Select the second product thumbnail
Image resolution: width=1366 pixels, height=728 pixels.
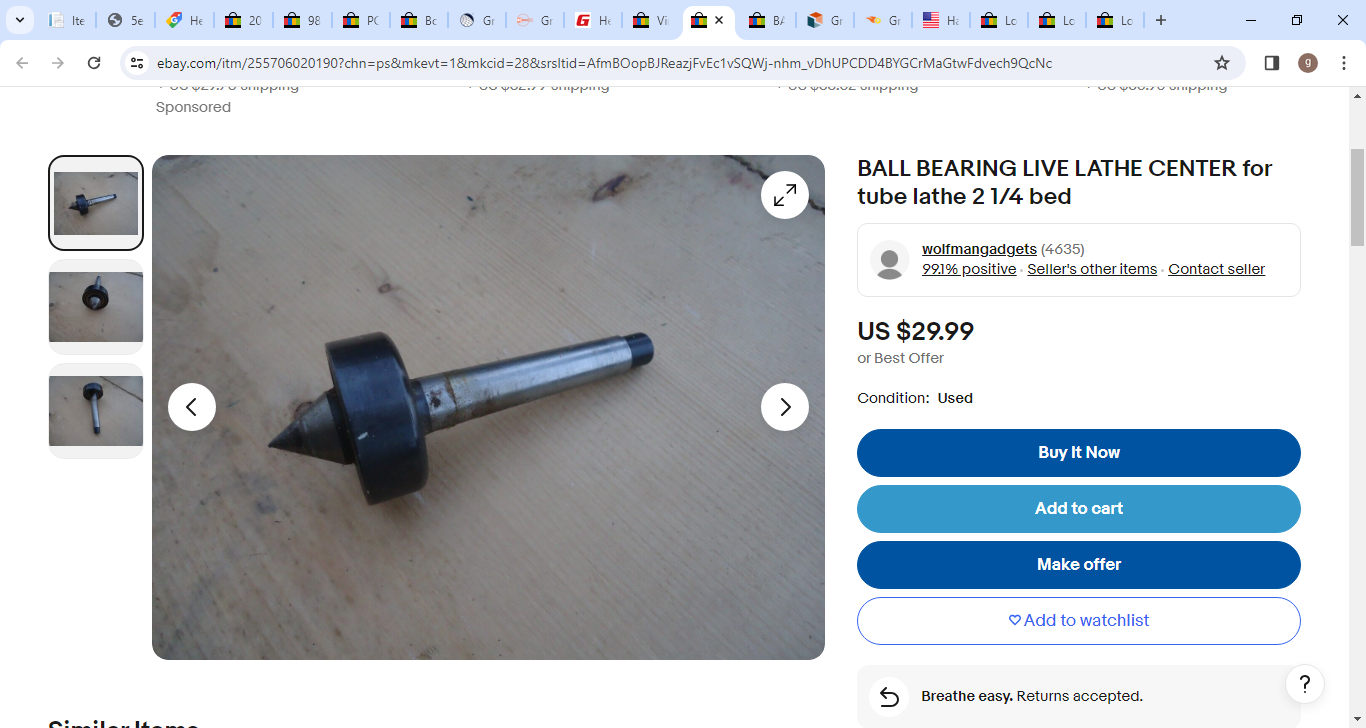coord(96,307)
